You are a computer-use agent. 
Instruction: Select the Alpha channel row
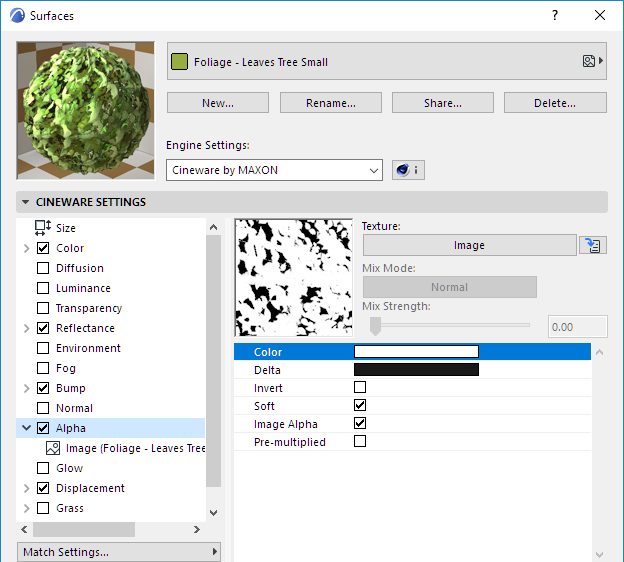[111, 428]
